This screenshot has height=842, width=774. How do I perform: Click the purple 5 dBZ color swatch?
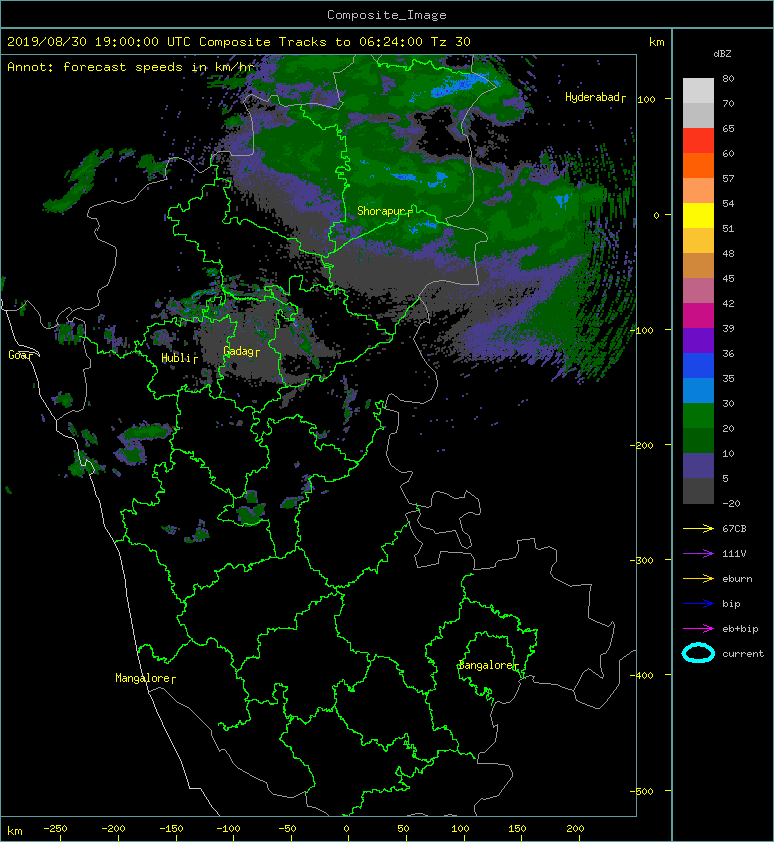pos(698,466)
